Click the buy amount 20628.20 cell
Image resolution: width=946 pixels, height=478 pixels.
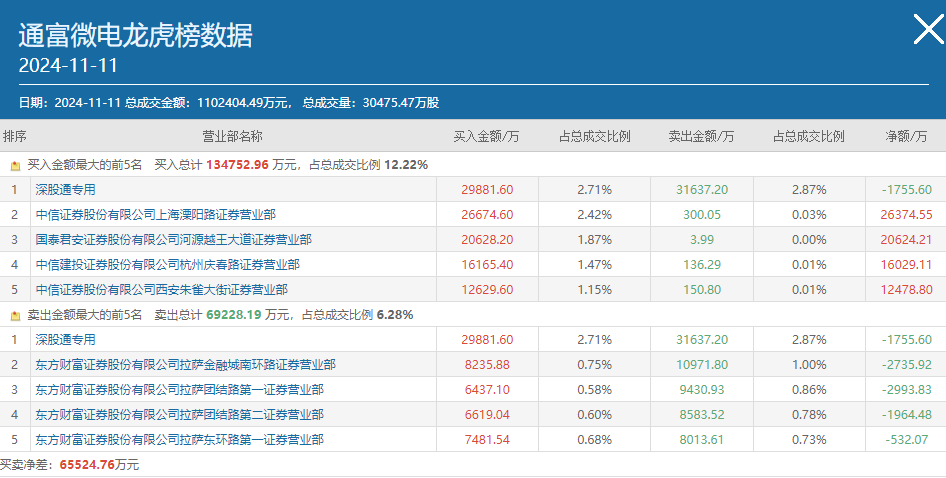487,240
